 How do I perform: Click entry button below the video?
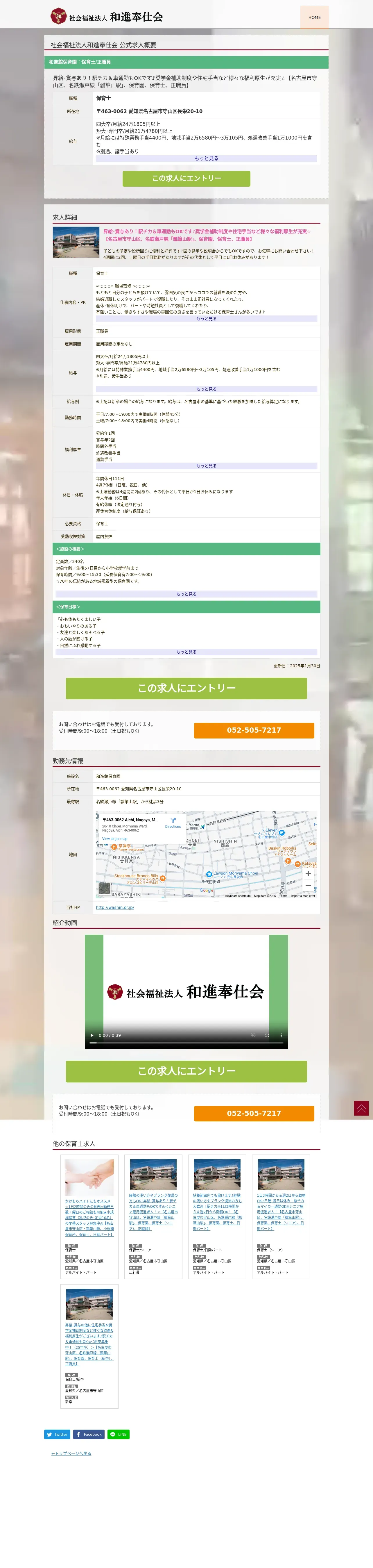point(186,1071)
